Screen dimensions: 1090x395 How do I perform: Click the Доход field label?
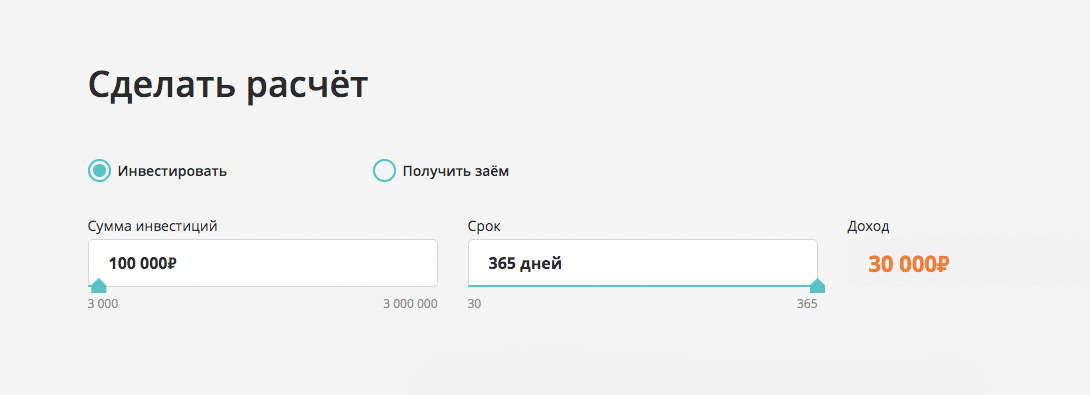pyautogui.click(x=868, y=226)
